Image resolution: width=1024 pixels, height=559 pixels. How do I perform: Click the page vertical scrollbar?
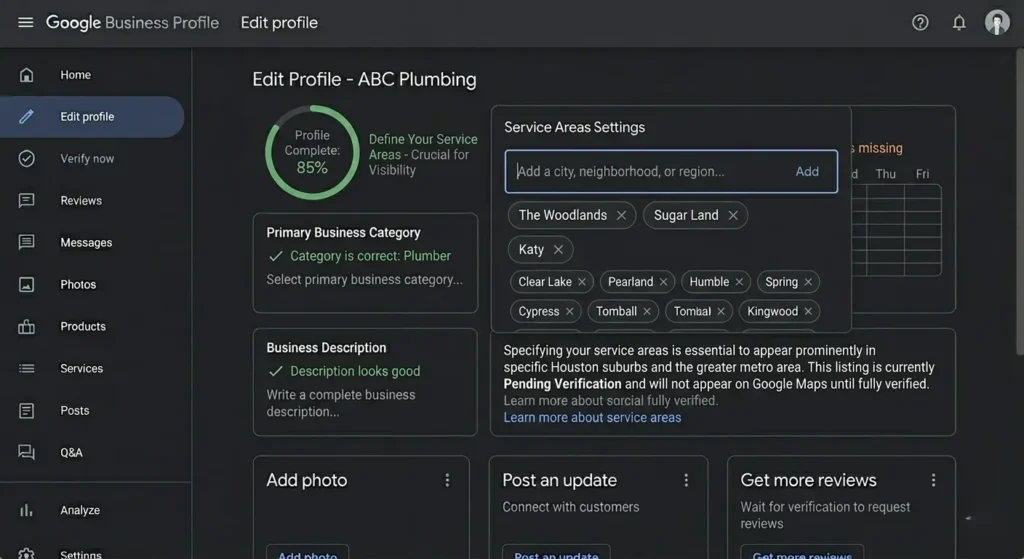(1019, 202)
